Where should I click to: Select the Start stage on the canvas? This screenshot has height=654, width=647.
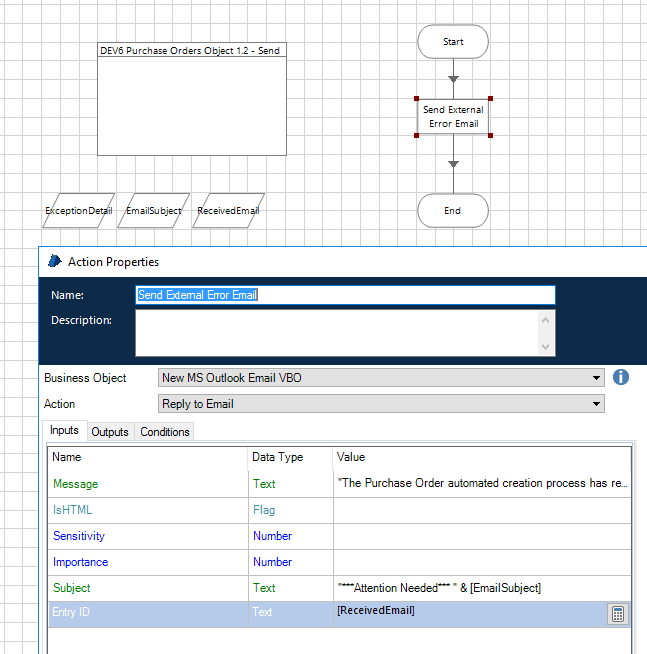click(x=453, y=42)
